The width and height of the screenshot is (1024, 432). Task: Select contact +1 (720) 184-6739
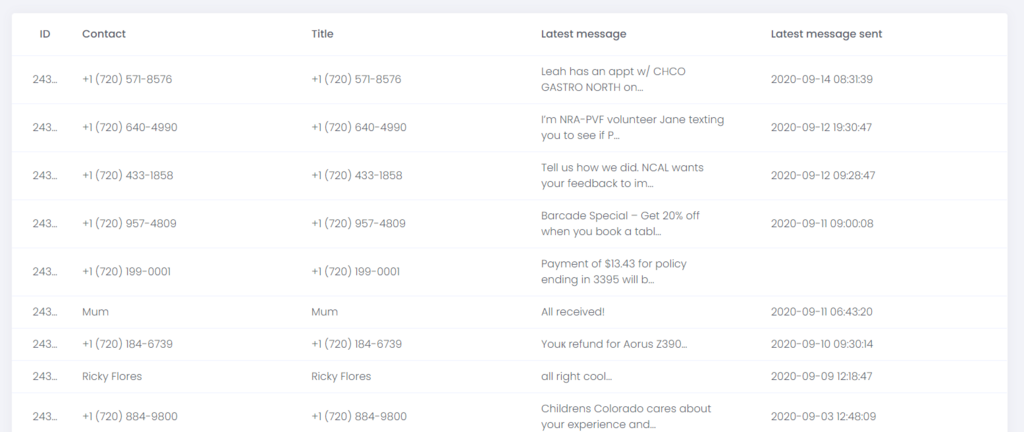pyautogui.click(x=127, y=344)
